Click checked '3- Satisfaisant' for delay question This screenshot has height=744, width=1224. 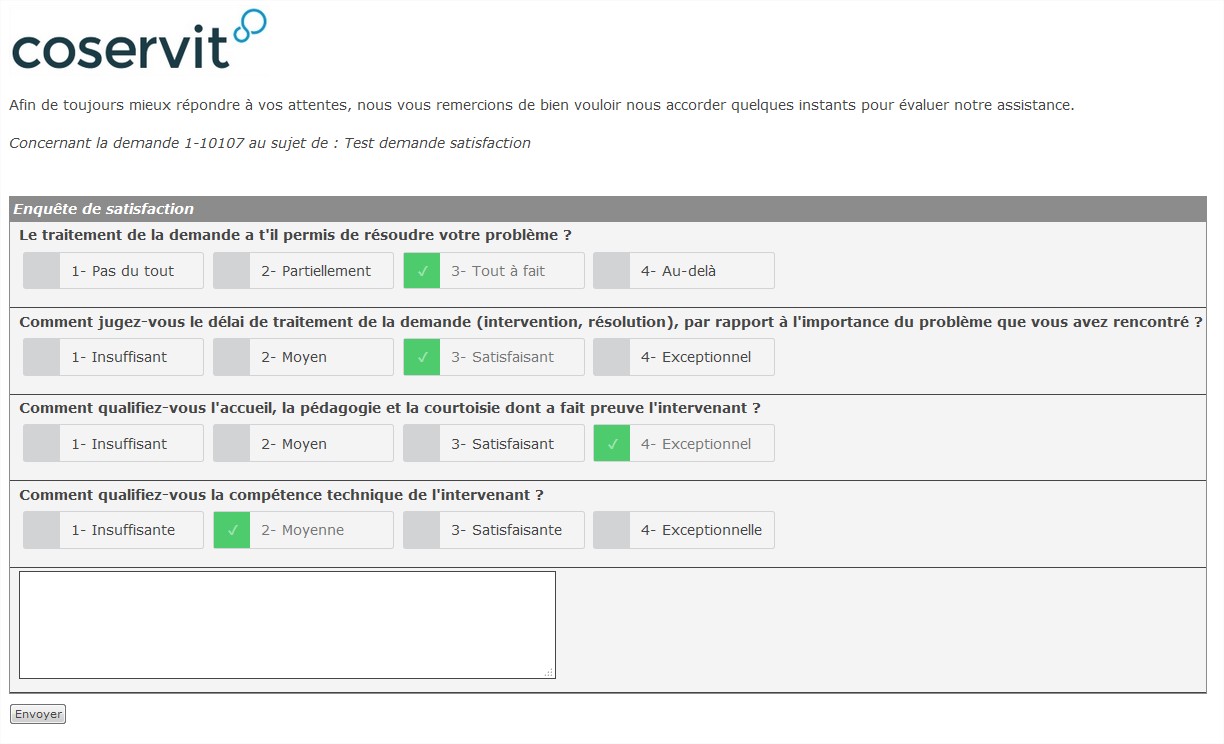coord(493,357)
